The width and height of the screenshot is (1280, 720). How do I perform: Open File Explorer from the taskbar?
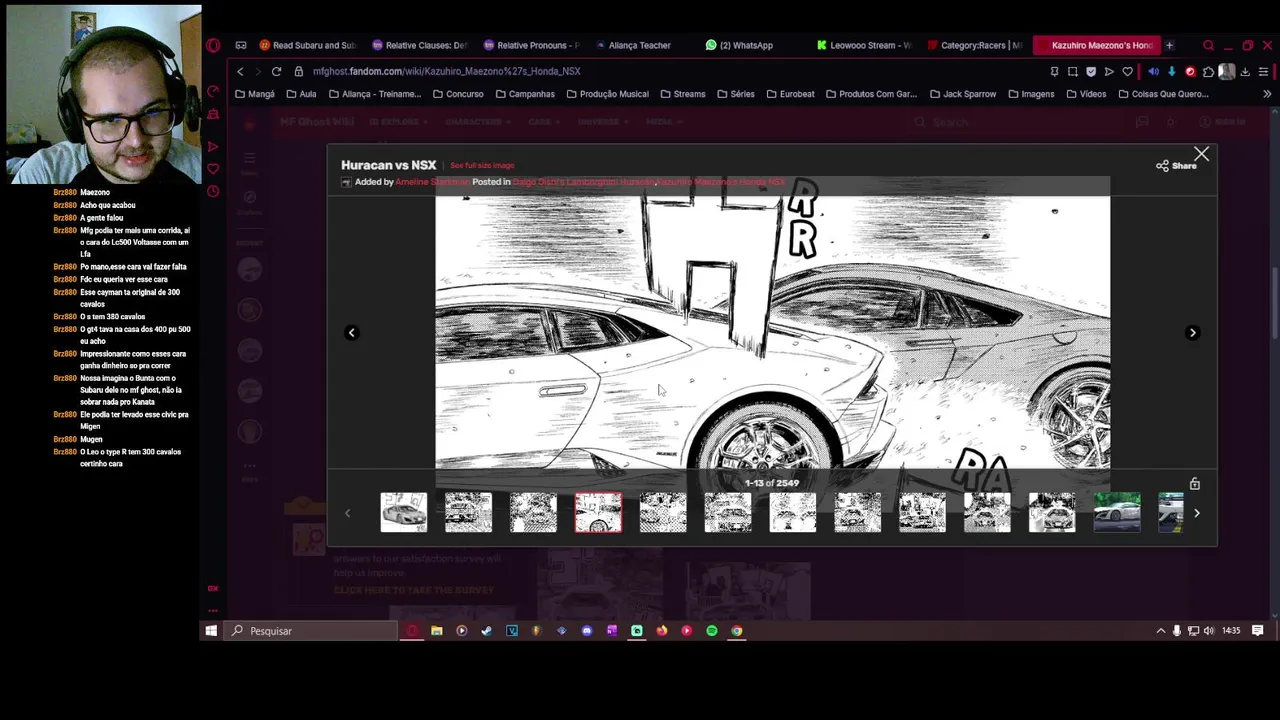coord(437,631)
